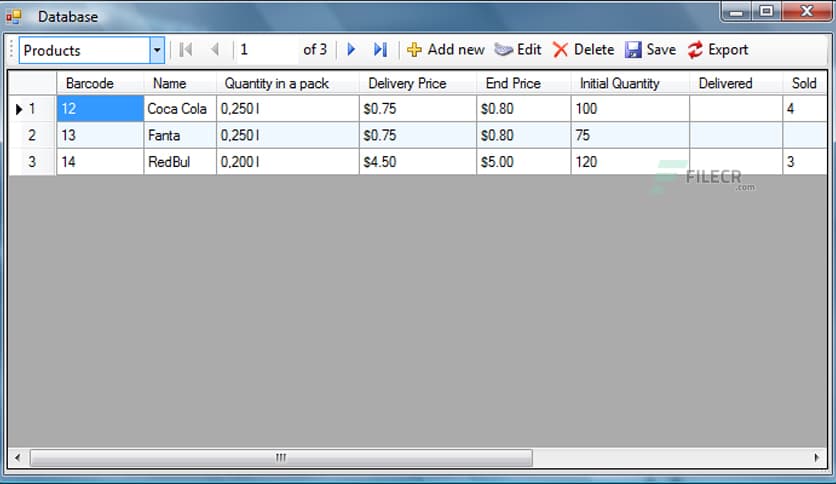Click the Delivery Price column header
836x484 pixels.
[x=418, y=83]
